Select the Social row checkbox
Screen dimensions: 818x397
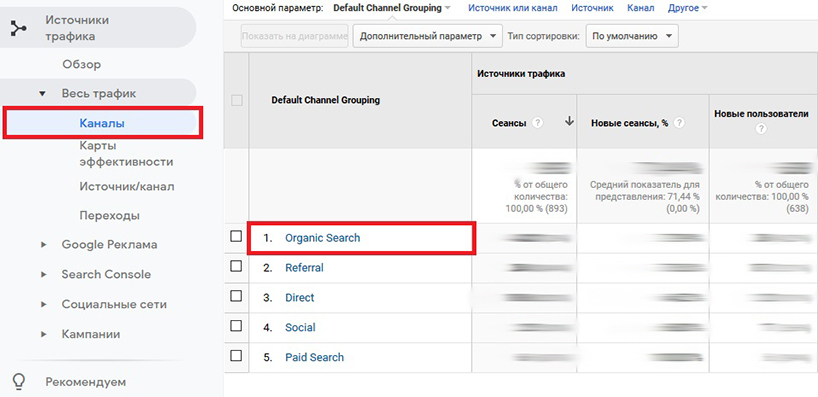[236, 326]
